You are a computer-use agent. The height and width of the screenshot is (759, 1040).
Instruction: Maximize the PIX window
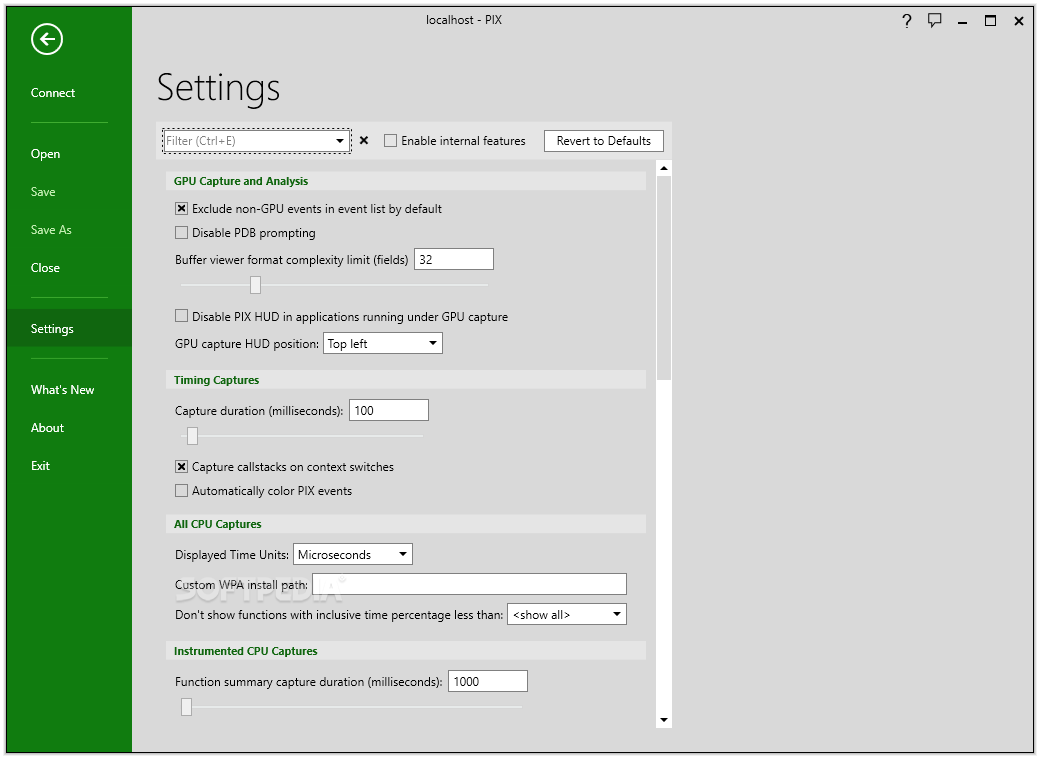(x=990, y=21)
